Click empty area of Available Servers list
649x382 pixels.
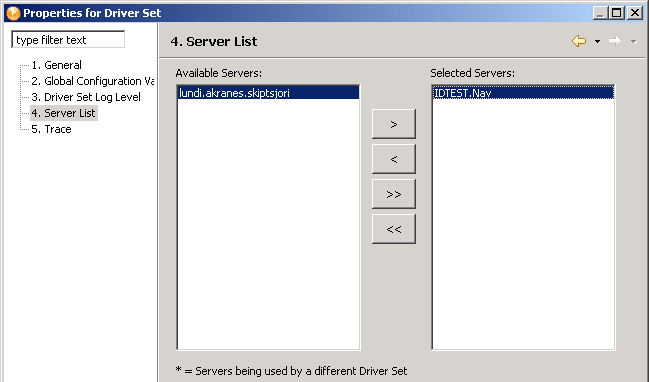(268, 223)
